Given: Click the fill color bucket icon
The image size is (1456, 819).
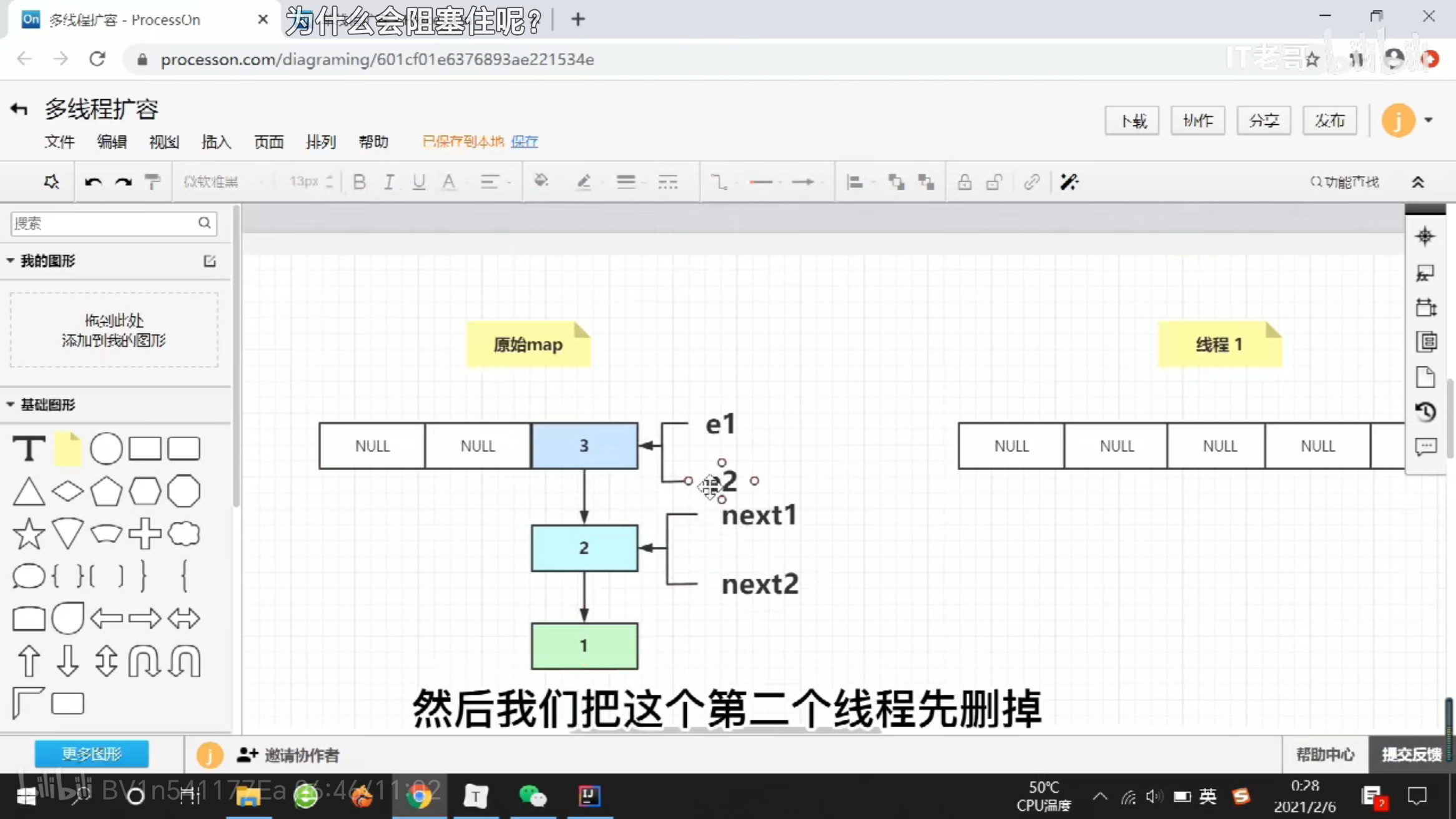Looking at the screenshot, I should pyautogui.click(x=541, y=182).
